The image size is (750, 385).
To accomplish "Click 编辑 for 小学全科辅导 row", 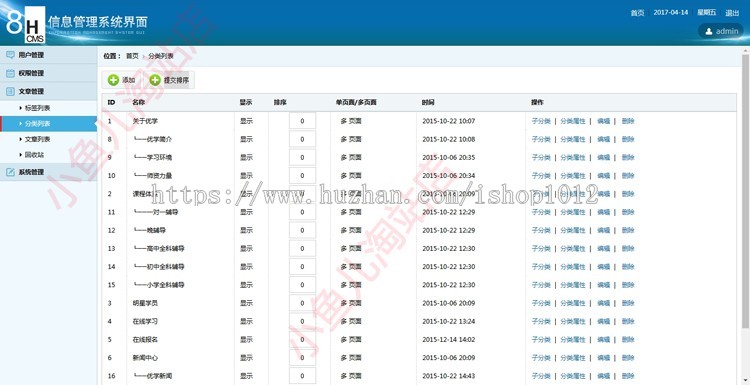I will pos(604,285).
